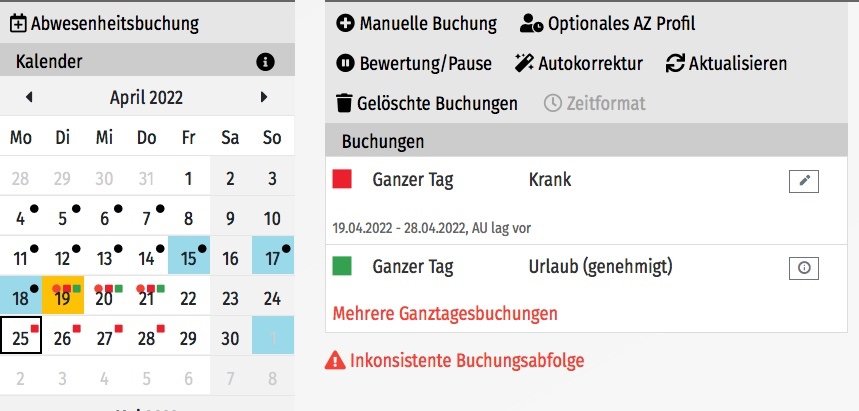The width and height of the screenshot is (859, 411).
Task: Show info for Urlaub (genehmigt) booking
Action: pyautogui.click(x=804, y=269)
